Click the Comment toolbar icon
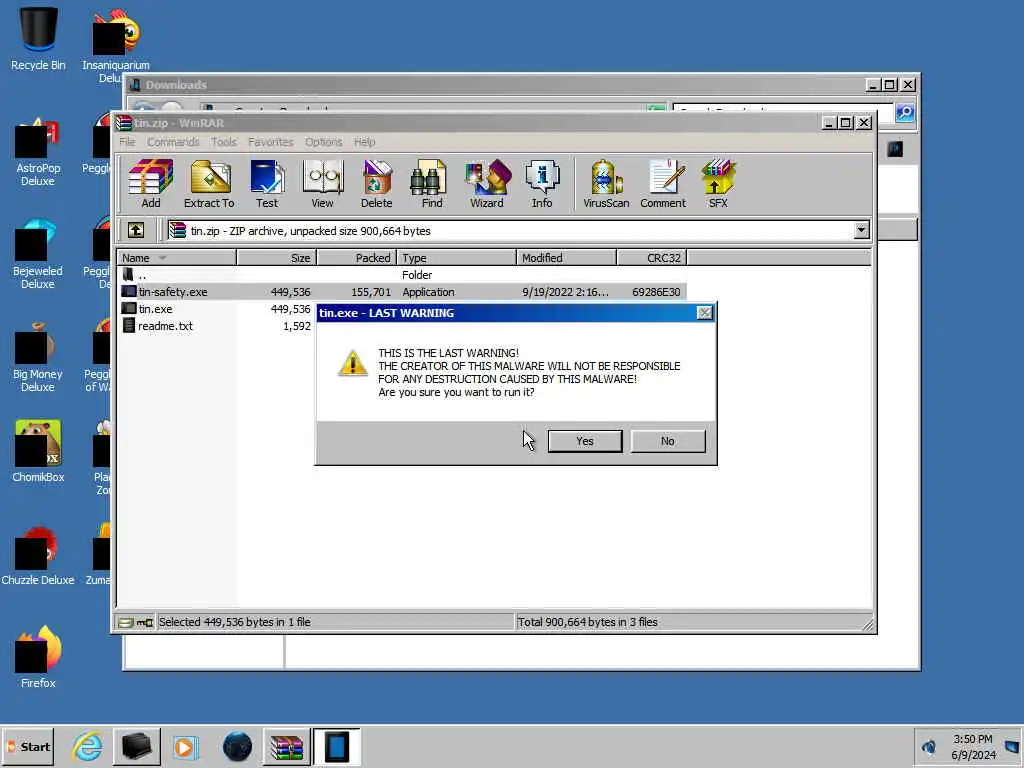 [663, 184]
